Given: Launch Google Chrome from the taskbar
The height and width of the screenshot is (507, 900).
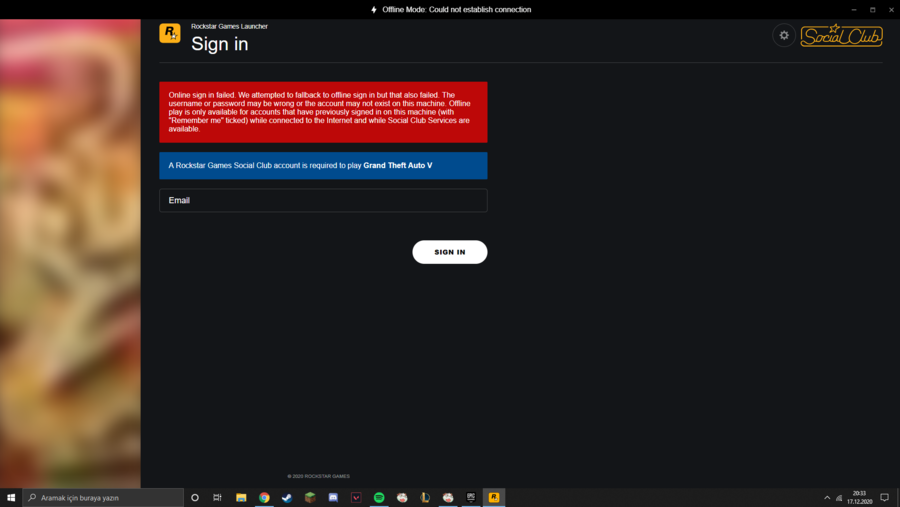Looking at the screenshot, I should (264, 497).
